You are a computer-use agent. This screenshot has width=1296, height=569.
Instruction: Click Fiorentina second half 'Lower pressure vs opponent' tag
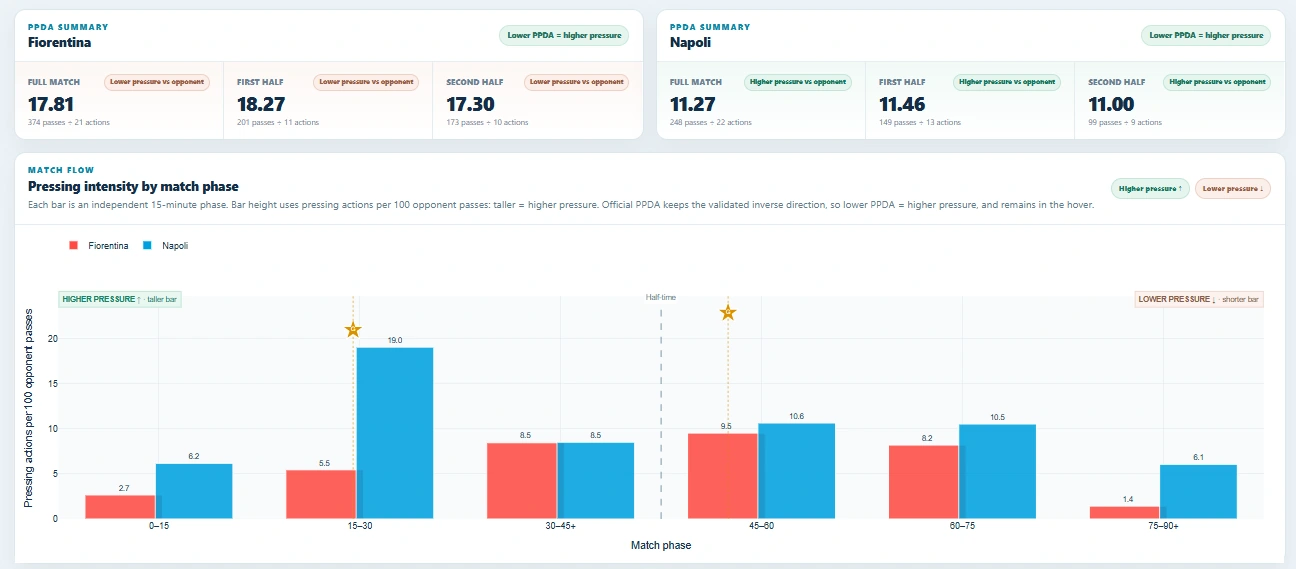click(576, 82)
